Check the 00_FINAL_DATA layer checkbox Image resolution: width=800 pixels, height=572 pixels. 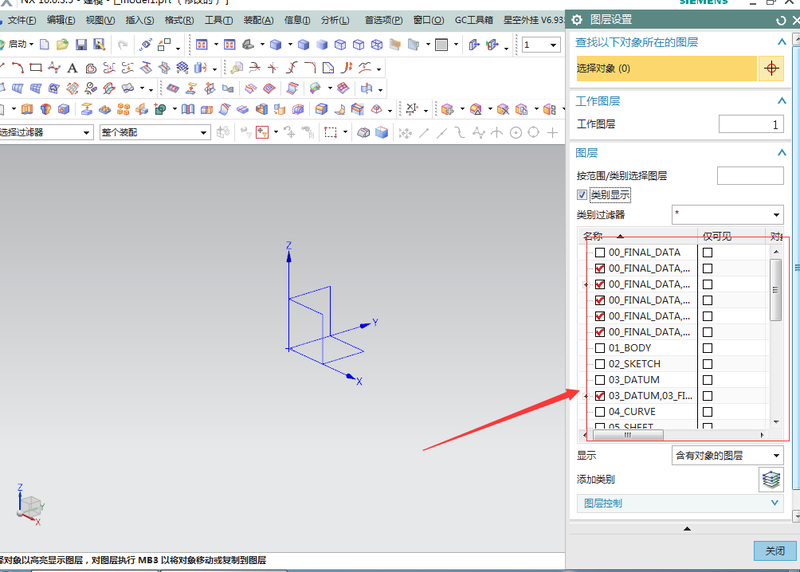click(x=600, y=252)
